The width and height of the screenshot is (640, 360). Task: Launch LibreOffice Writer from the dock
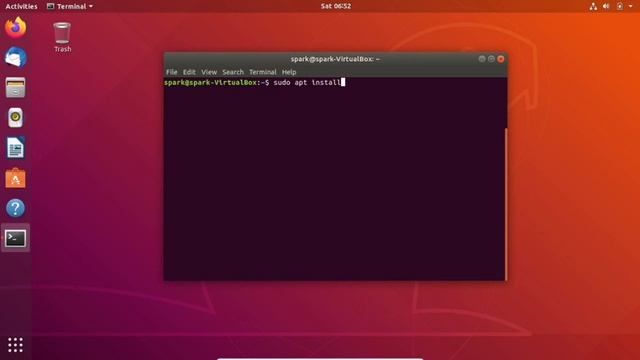[x=16, y=148]
